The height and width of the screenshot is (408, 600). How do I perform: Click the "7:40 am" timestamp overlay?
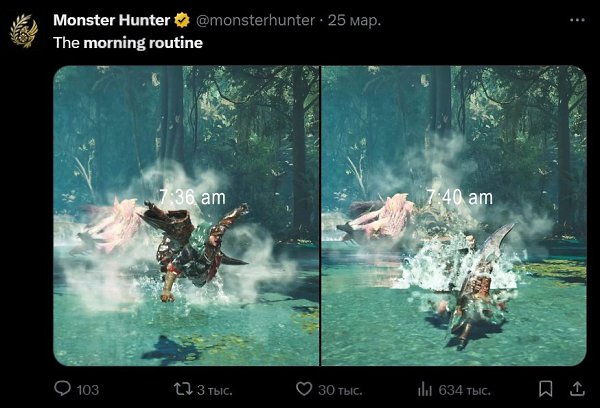pos(459,197)
